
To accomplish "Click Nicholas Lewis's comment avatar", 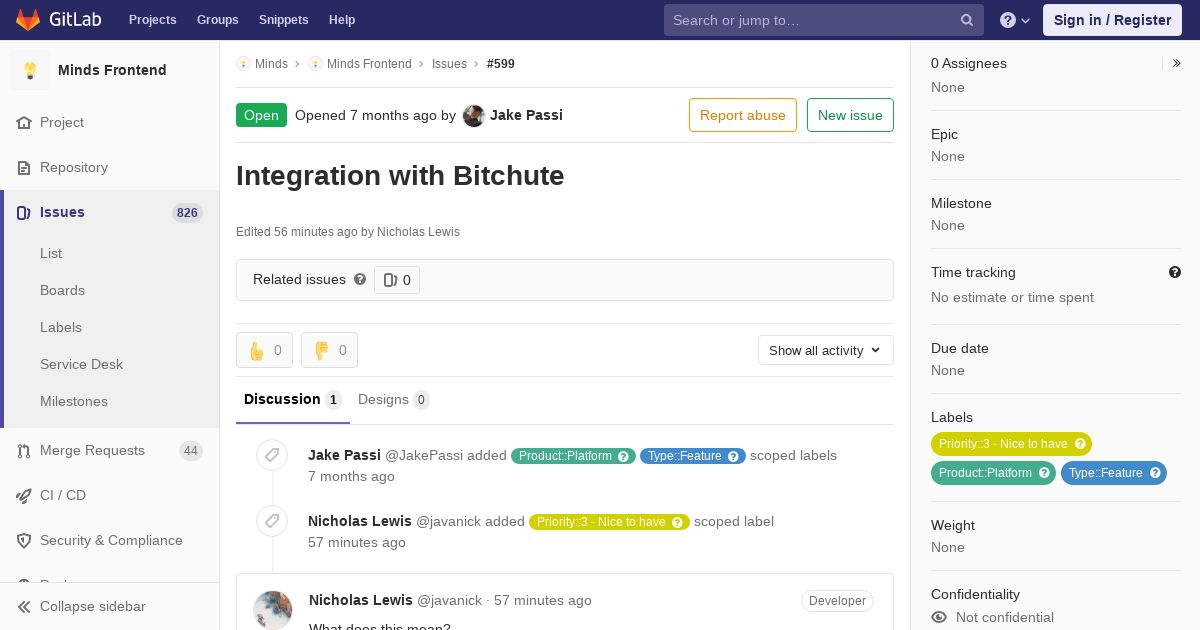I will pos(272,610).
